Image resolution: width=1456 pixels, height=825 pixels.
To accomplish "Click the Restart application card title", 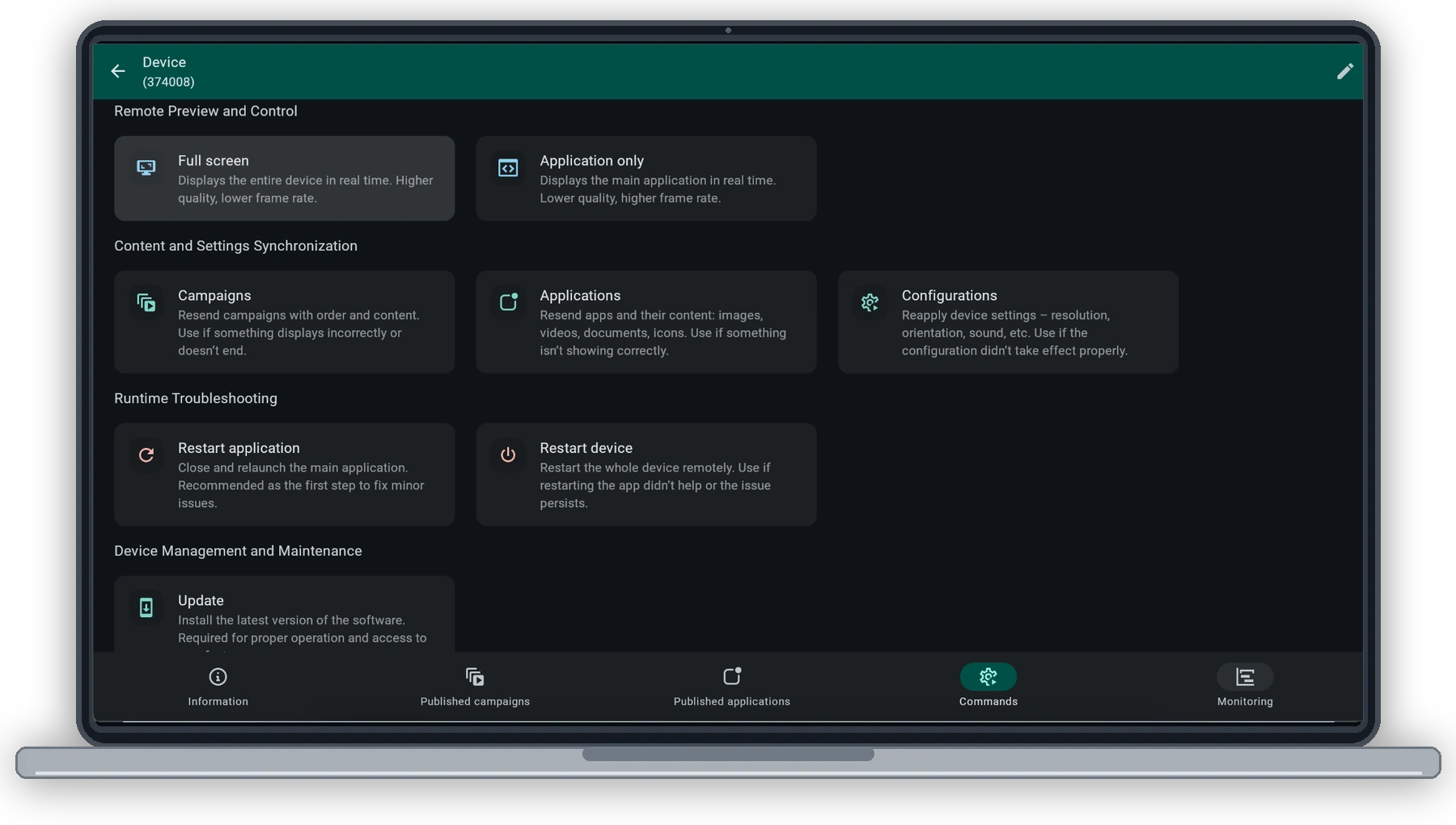I will [239, 448].
